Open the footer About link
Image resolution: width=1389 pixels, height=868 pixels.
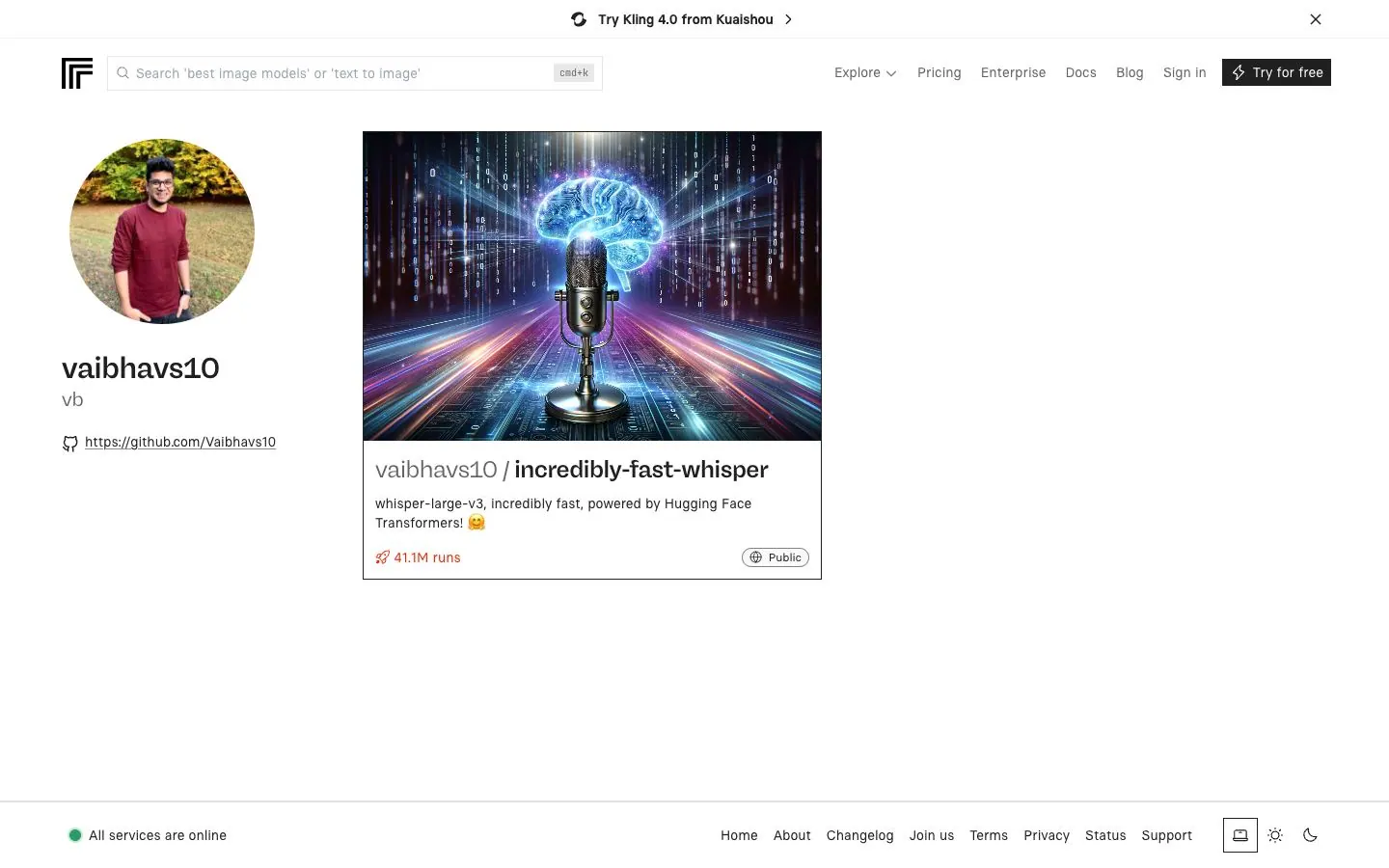pyautogui.click(x=792, y=835)
